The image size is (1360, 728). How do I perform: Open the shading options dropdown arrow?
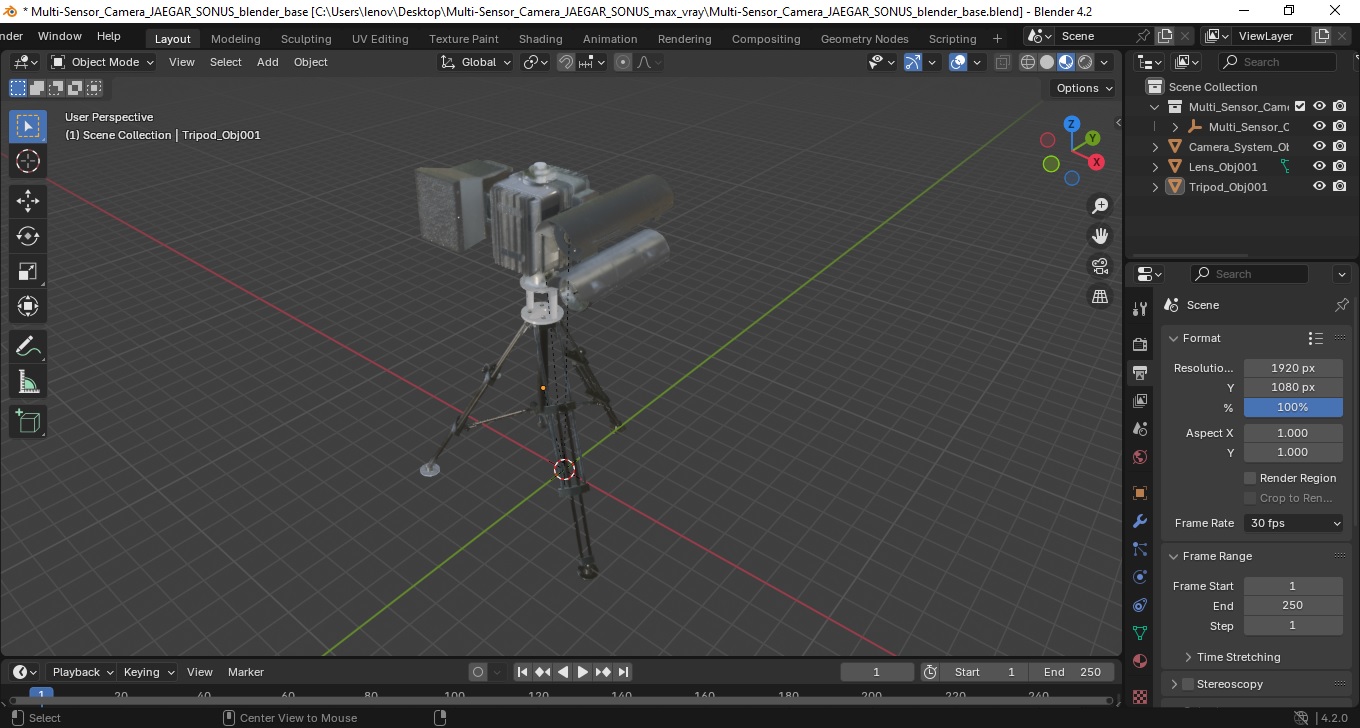pyautogui.click(x=1104, y=62)
